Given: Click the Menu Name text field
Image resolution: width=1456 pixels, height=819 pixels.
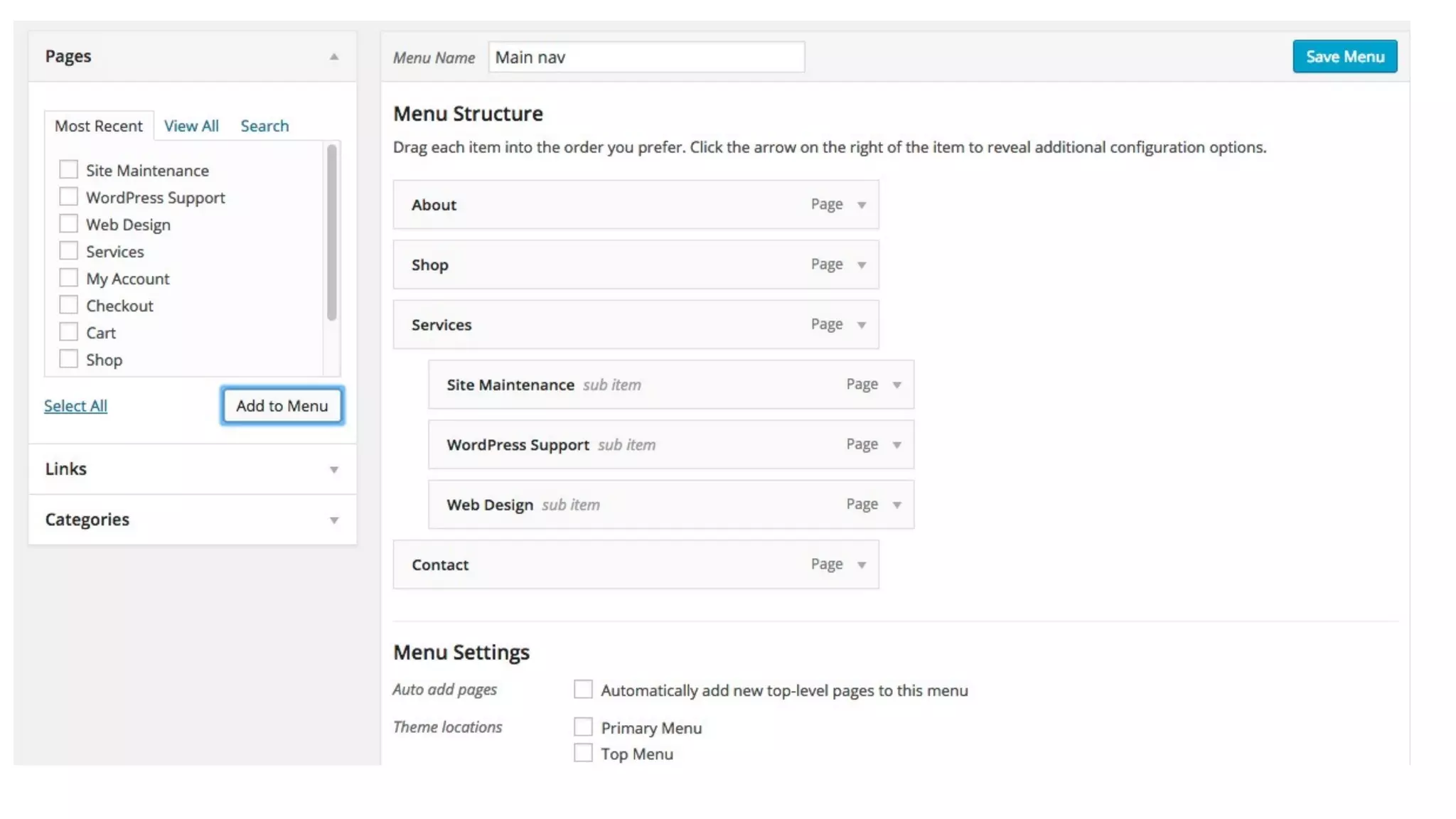Looking at the screenshot, I should [x=646, y=58].
